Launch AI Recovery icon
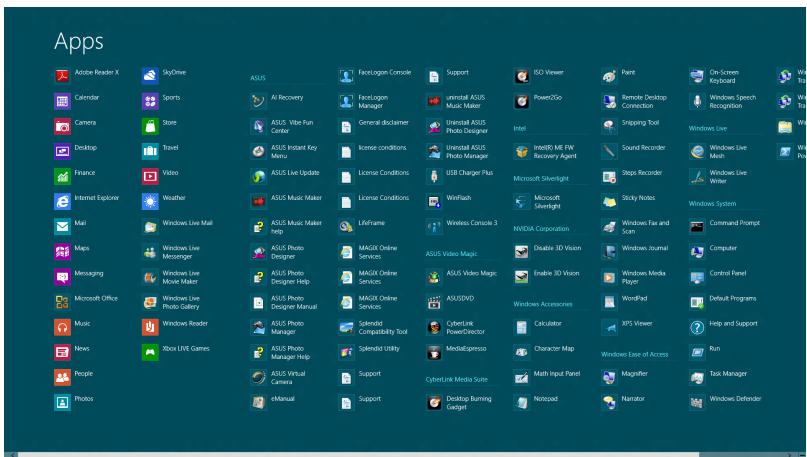807x457 pixels. click(x=258, y=101)
